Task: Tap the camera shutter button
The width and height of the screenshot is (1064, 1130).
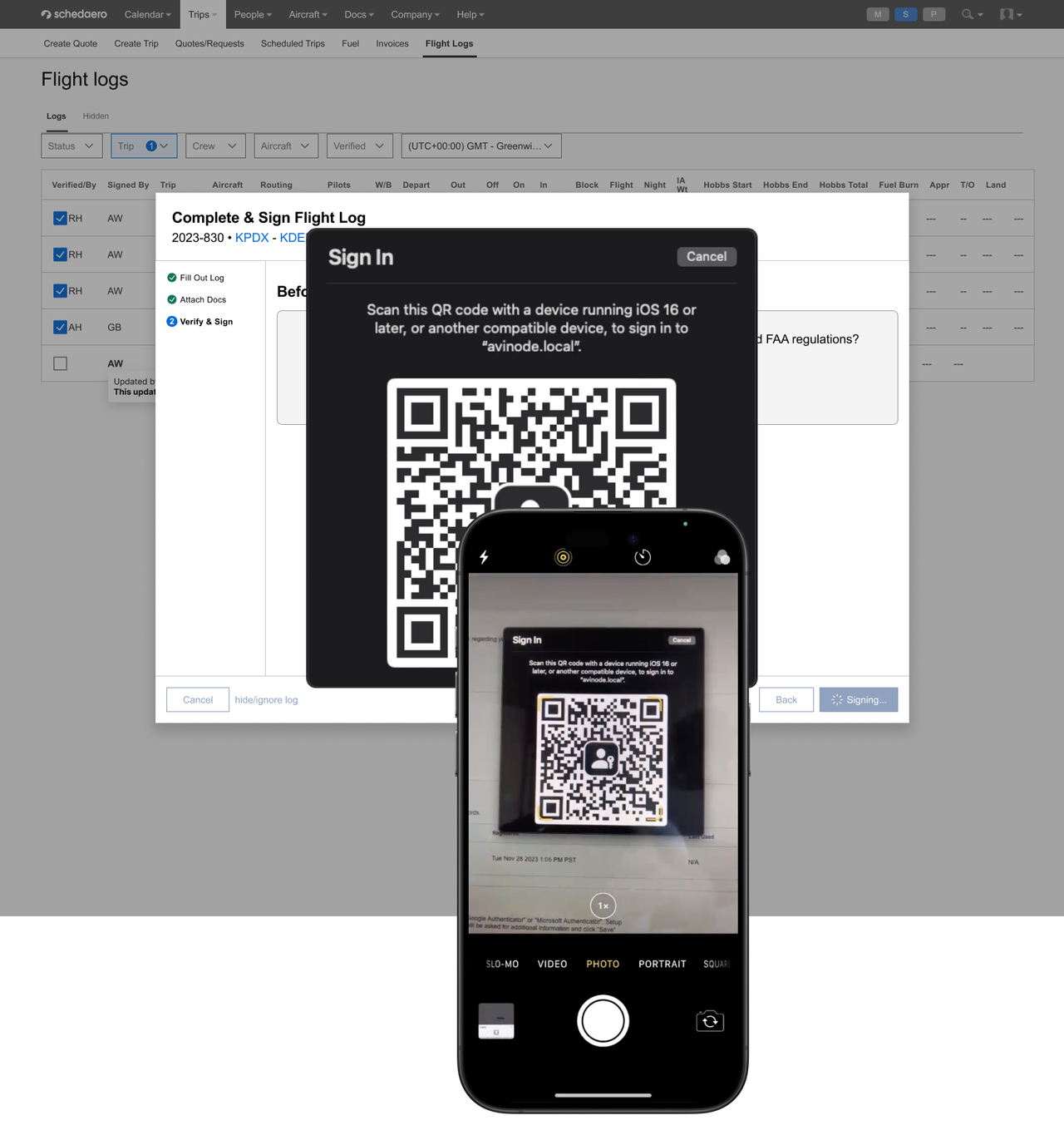Action: pyautogui.click(x=603, y=1021)
